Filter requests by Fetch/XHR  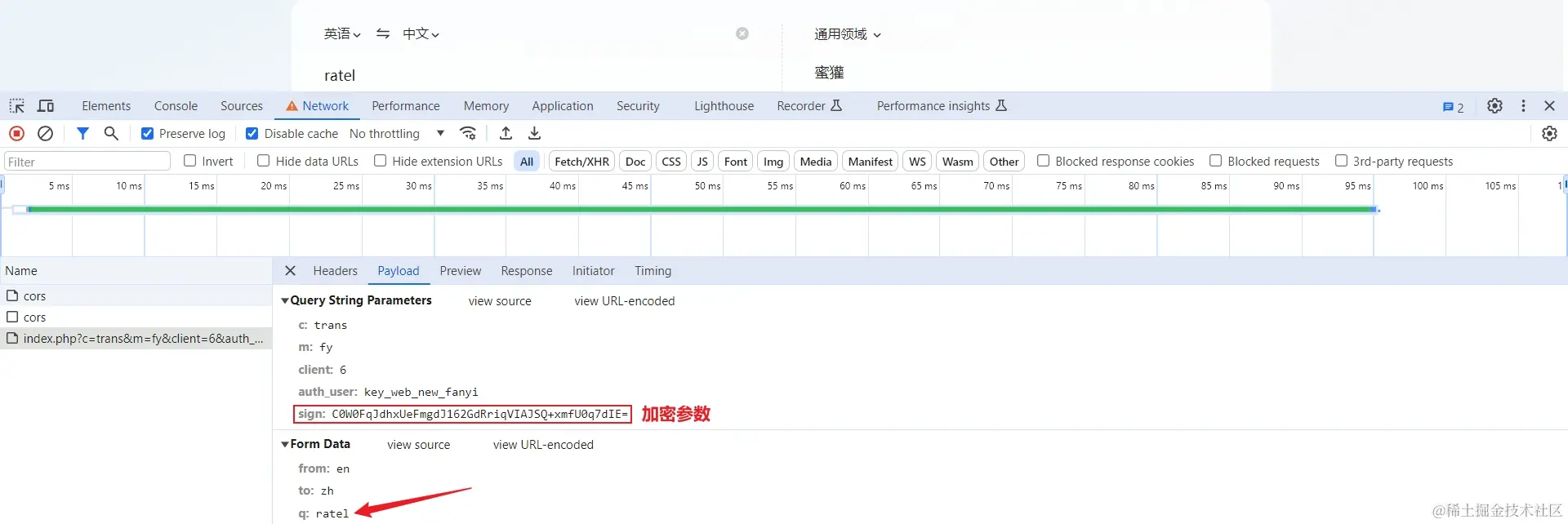point(582,162)
